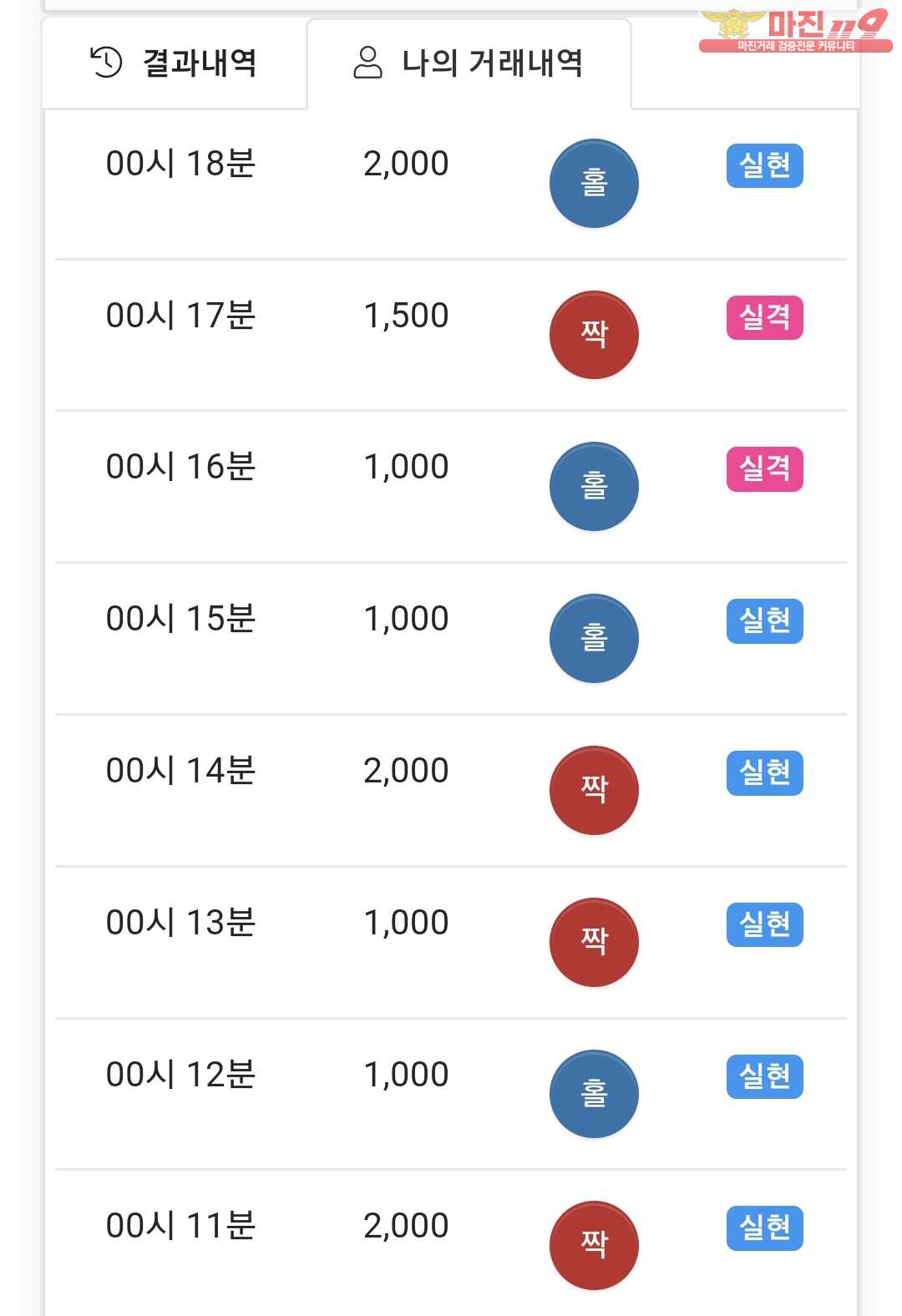Click the 실현 badge for 00시 11분
The height and width of the screenshot is (1316, 902).
coord(765,1228)
